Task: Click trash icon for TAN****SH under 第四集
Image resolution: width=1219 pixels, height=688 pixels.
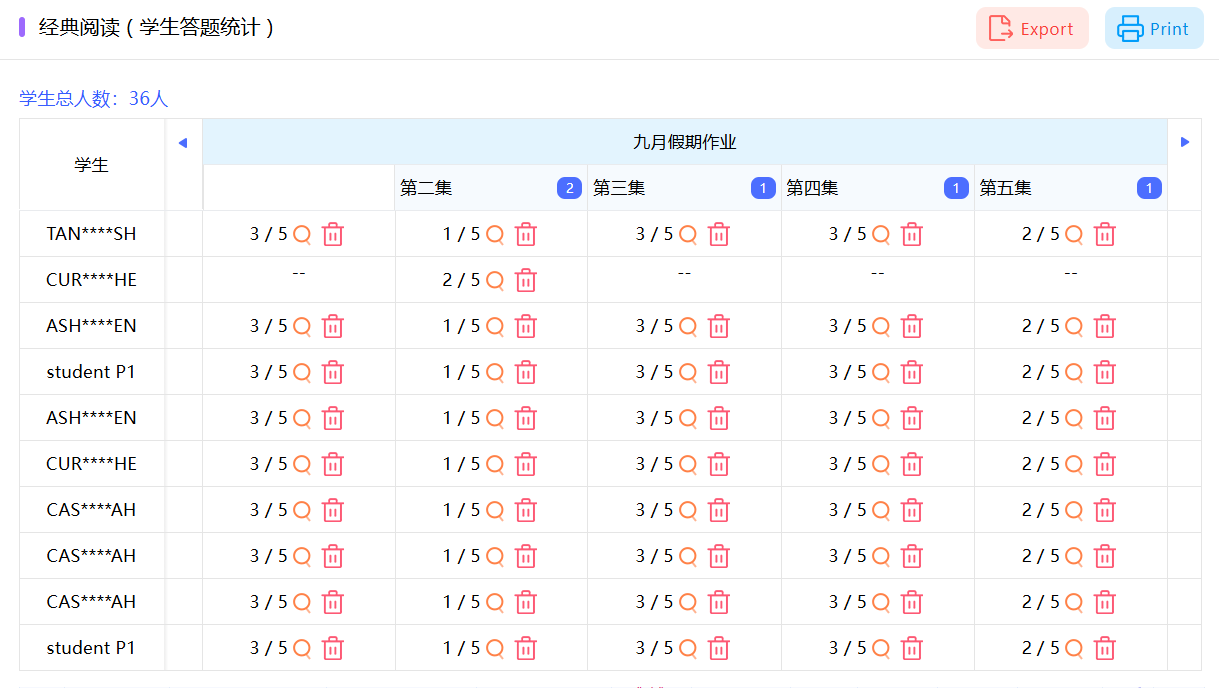Action: [912, 235]
